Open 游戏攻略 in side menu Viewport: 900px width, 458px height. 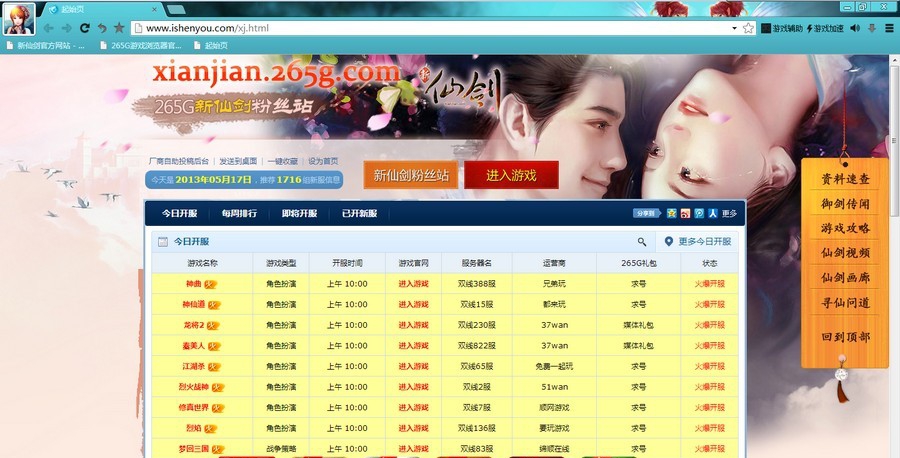point(845,228)
